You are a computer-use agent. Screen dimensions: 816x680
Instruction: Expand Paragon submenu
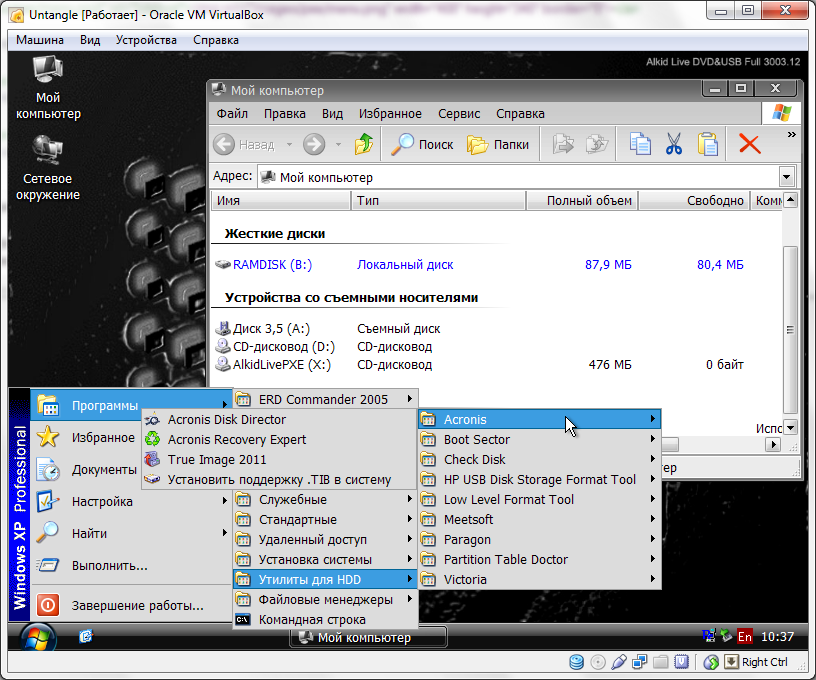click(540, 540)
